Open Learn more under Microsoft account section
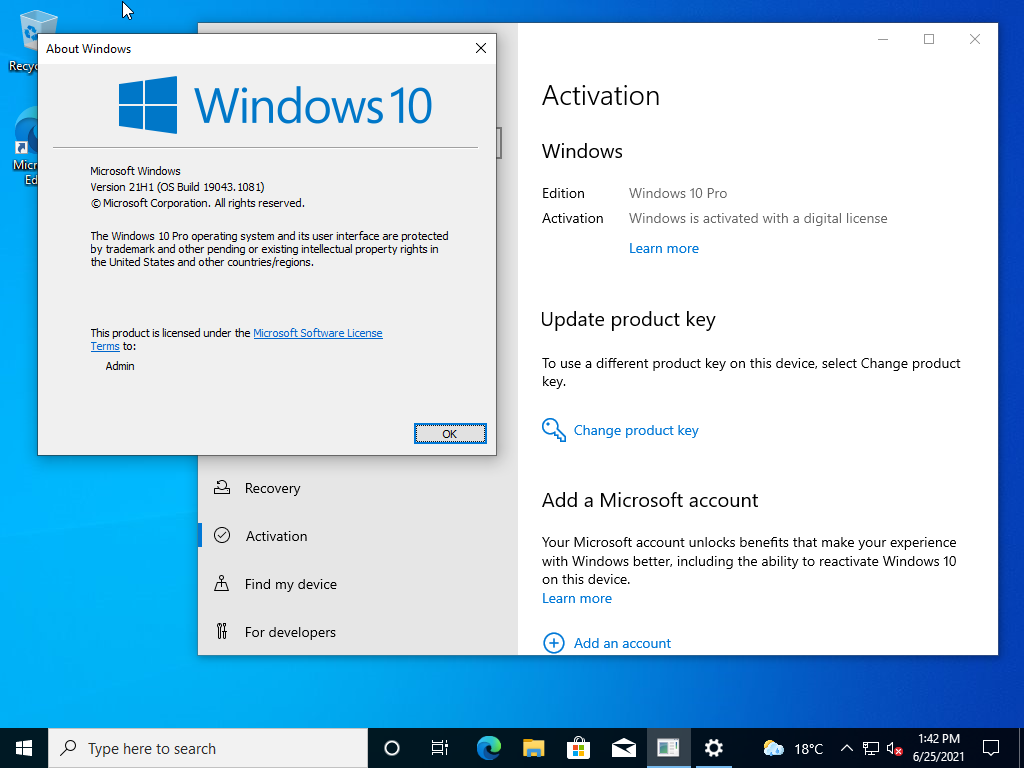The image size is (1024, 768). tap(576, 598)
